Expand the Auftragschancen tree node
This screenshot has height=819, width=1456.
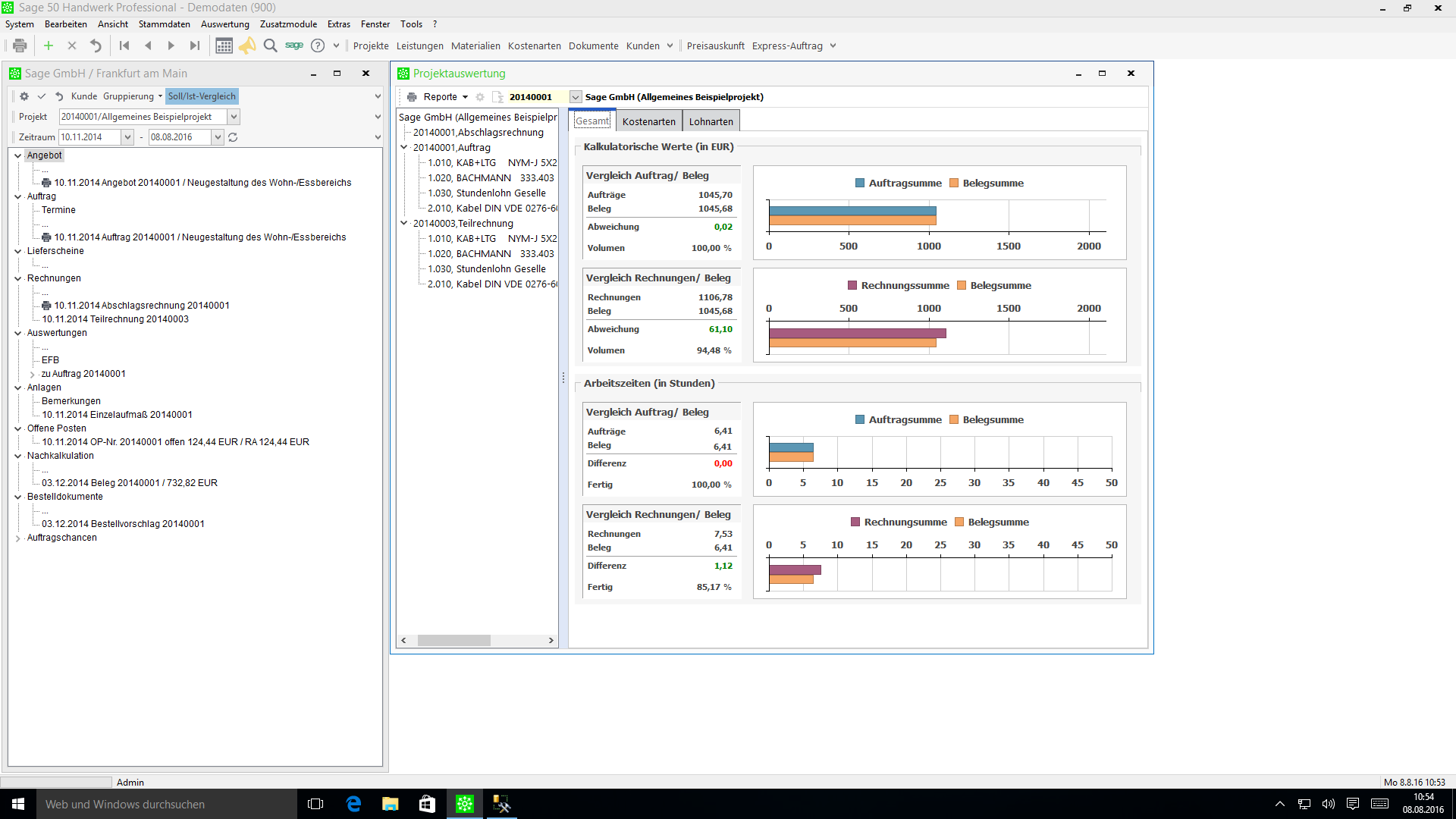[x=17, y=538]
